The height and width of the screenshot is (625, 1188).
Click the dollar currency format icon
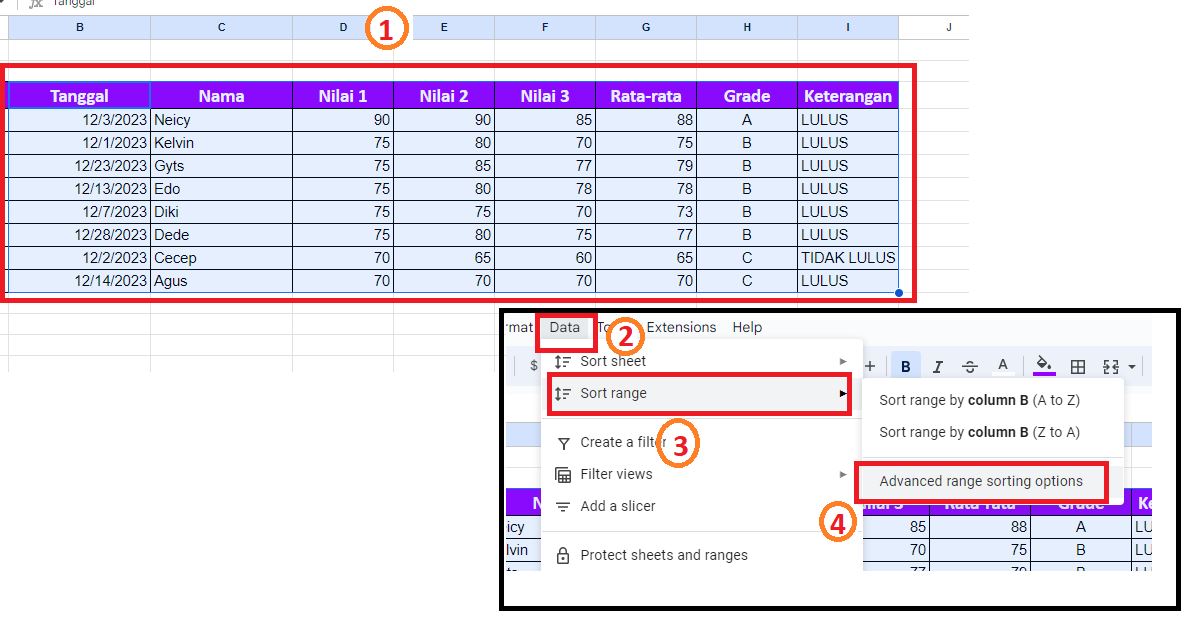coord(533,365)
